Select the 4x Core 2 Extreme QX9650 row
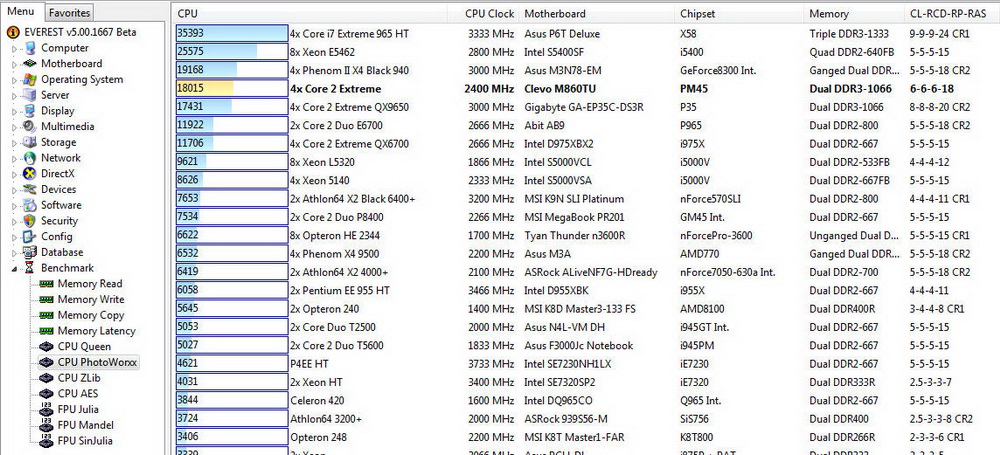 coord(587,107)
